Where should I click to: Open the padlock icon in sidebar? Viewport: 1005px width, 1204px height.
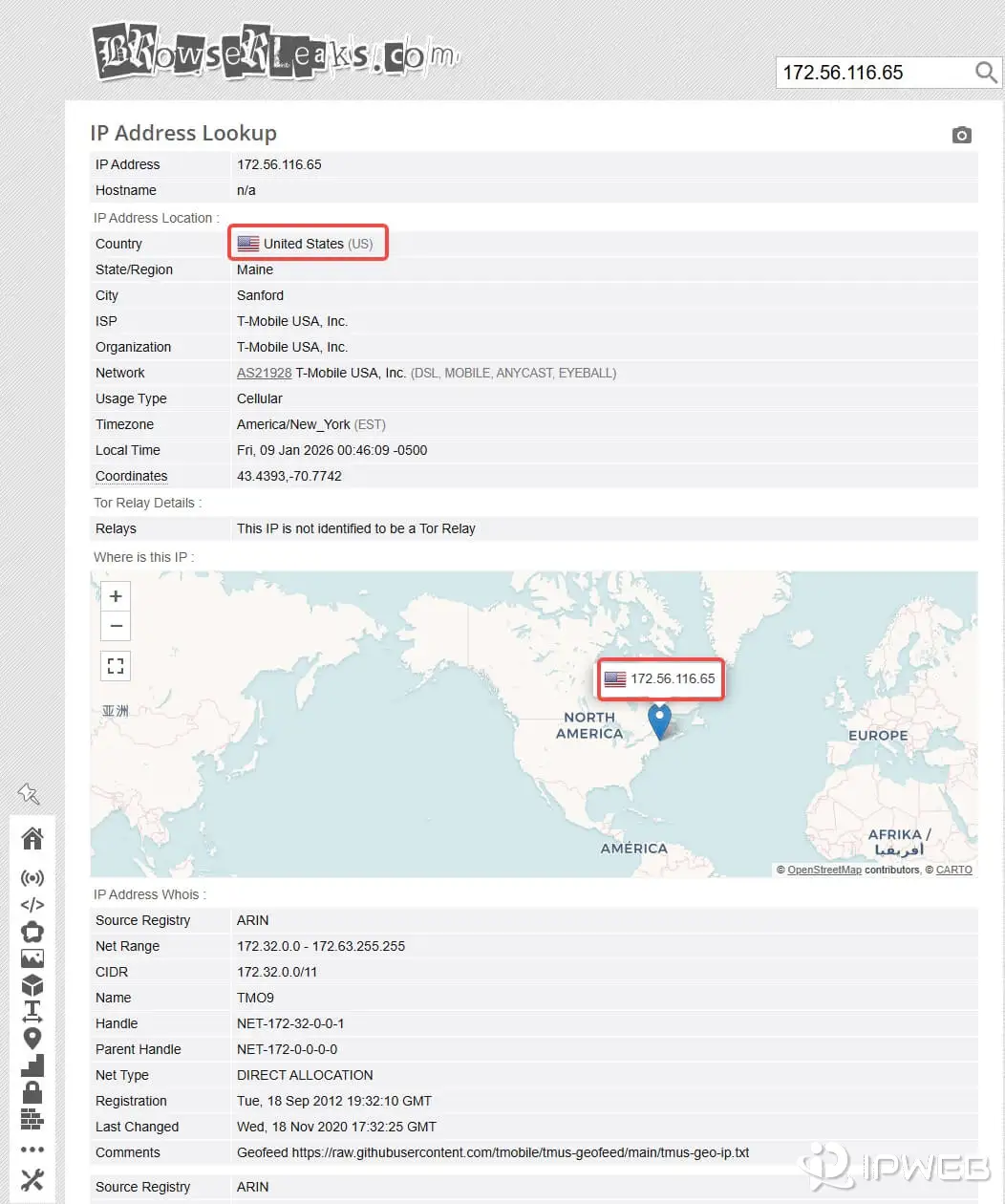32,1091
